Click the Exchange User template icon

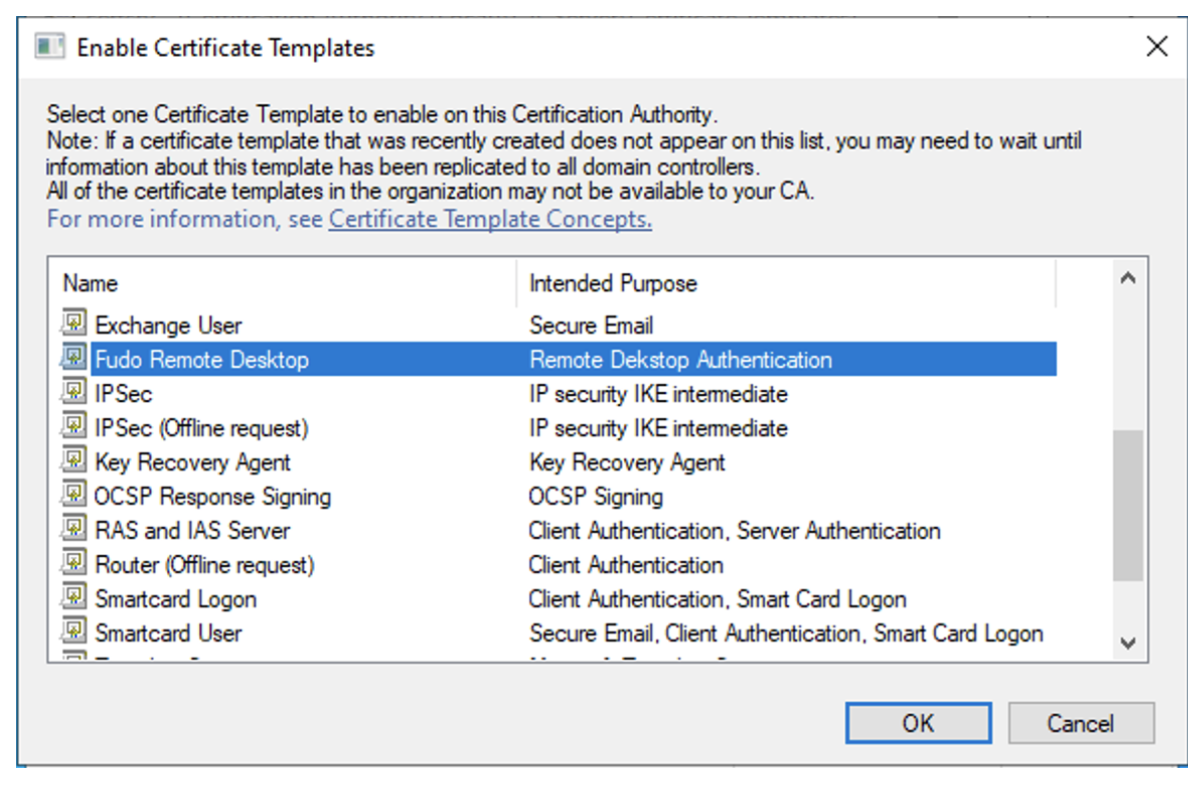[x=75, y=324]
